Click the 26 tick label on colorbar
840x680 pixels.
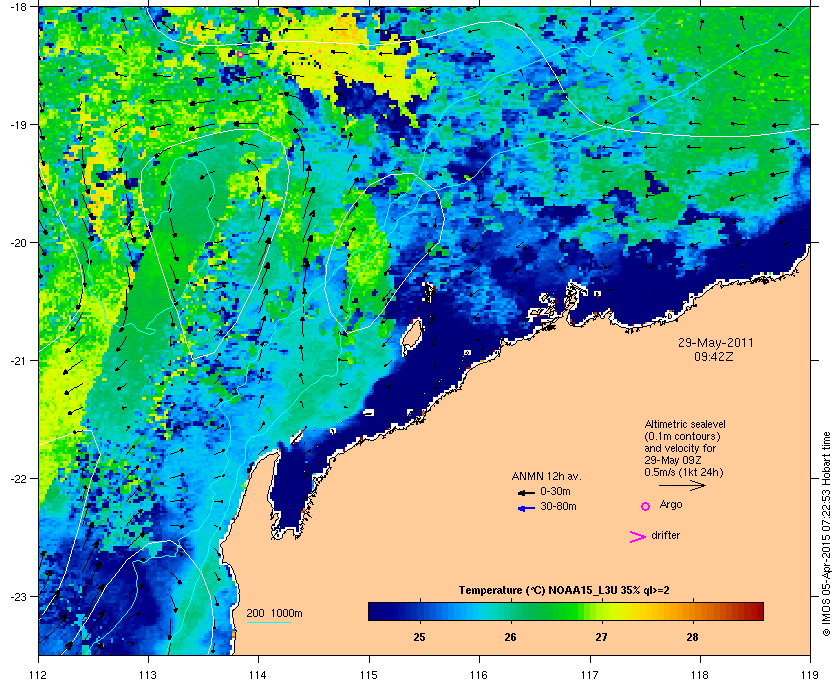(511, 637)
